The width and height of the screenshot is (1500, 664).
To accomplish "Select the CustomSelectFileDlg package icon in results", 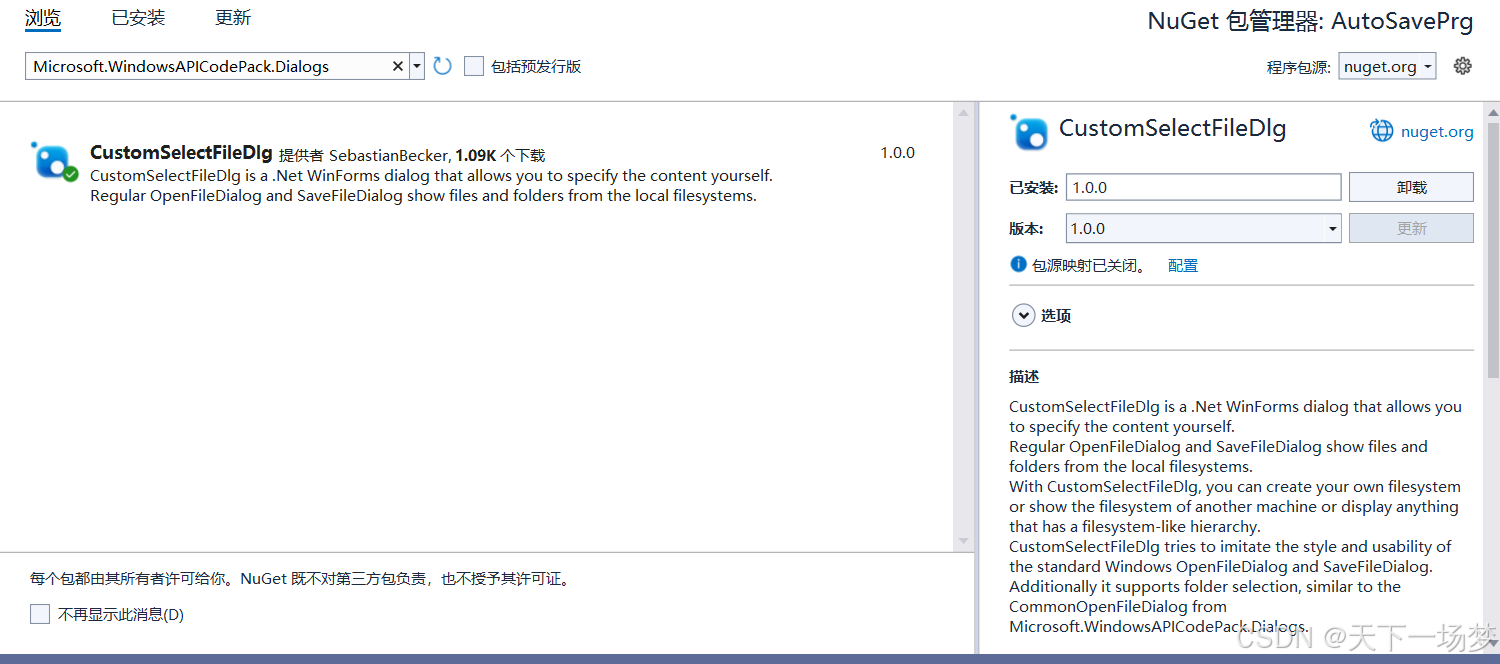I will point(53,161).
